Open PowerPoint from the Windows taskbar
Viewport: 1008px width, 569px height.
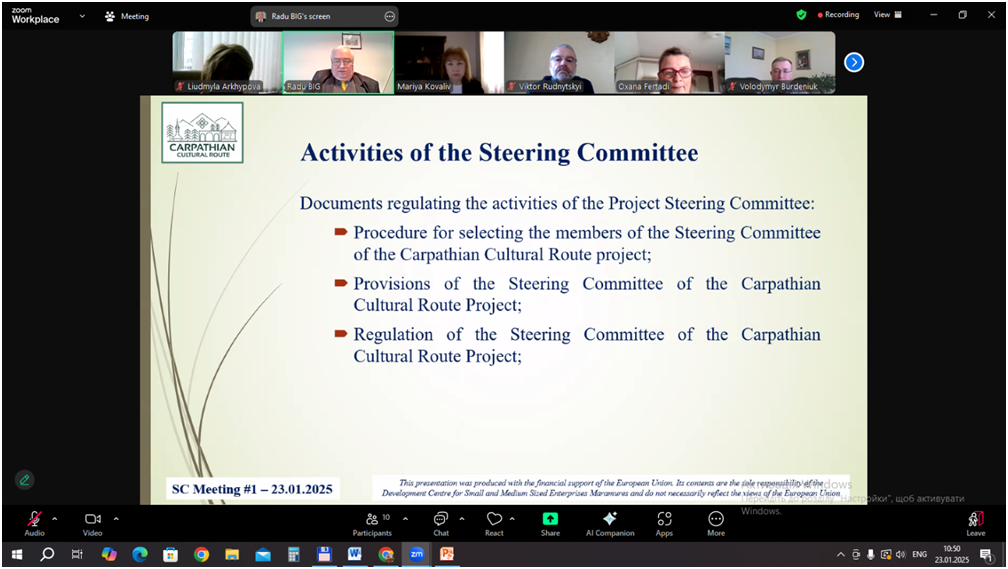click(x=447, y=554)
